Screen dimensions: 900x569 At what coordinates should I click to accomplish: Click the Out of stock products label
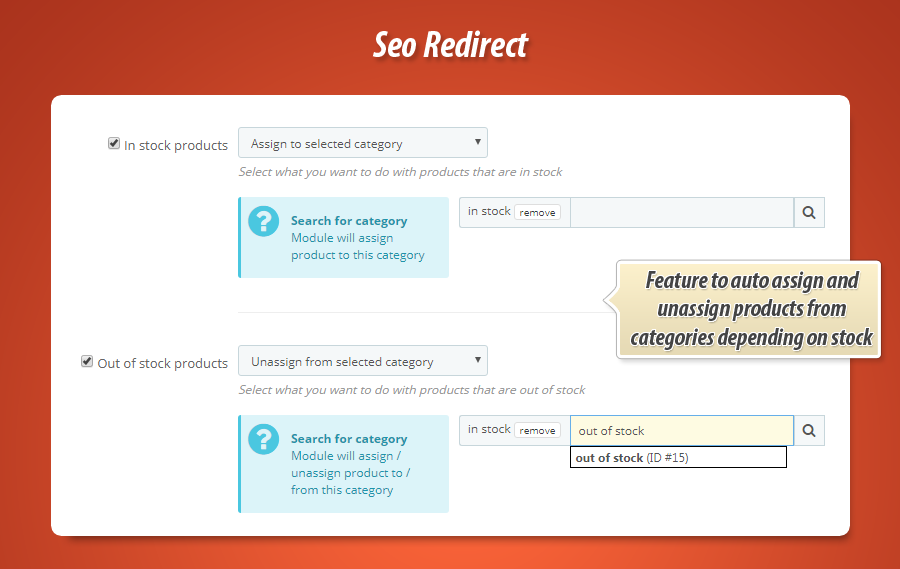pos(163,363)
